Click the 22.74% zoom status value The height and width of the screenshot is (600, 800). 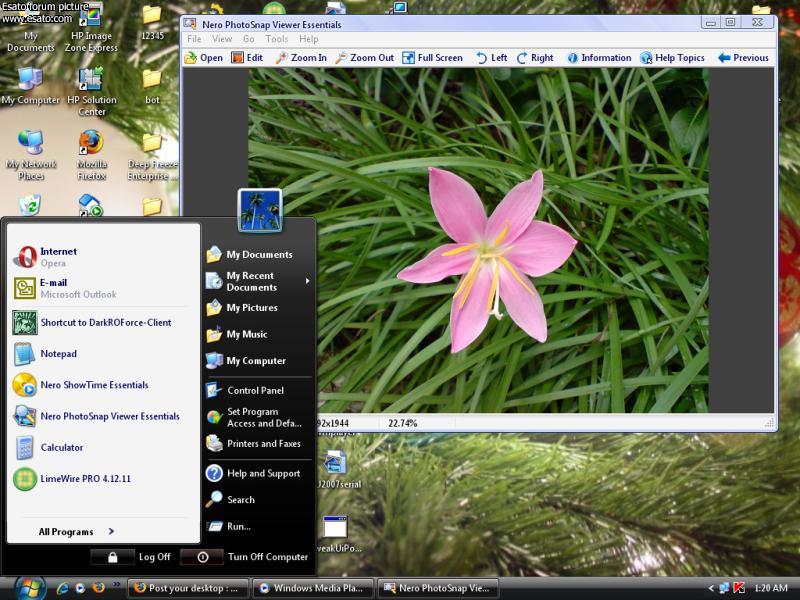403,423
